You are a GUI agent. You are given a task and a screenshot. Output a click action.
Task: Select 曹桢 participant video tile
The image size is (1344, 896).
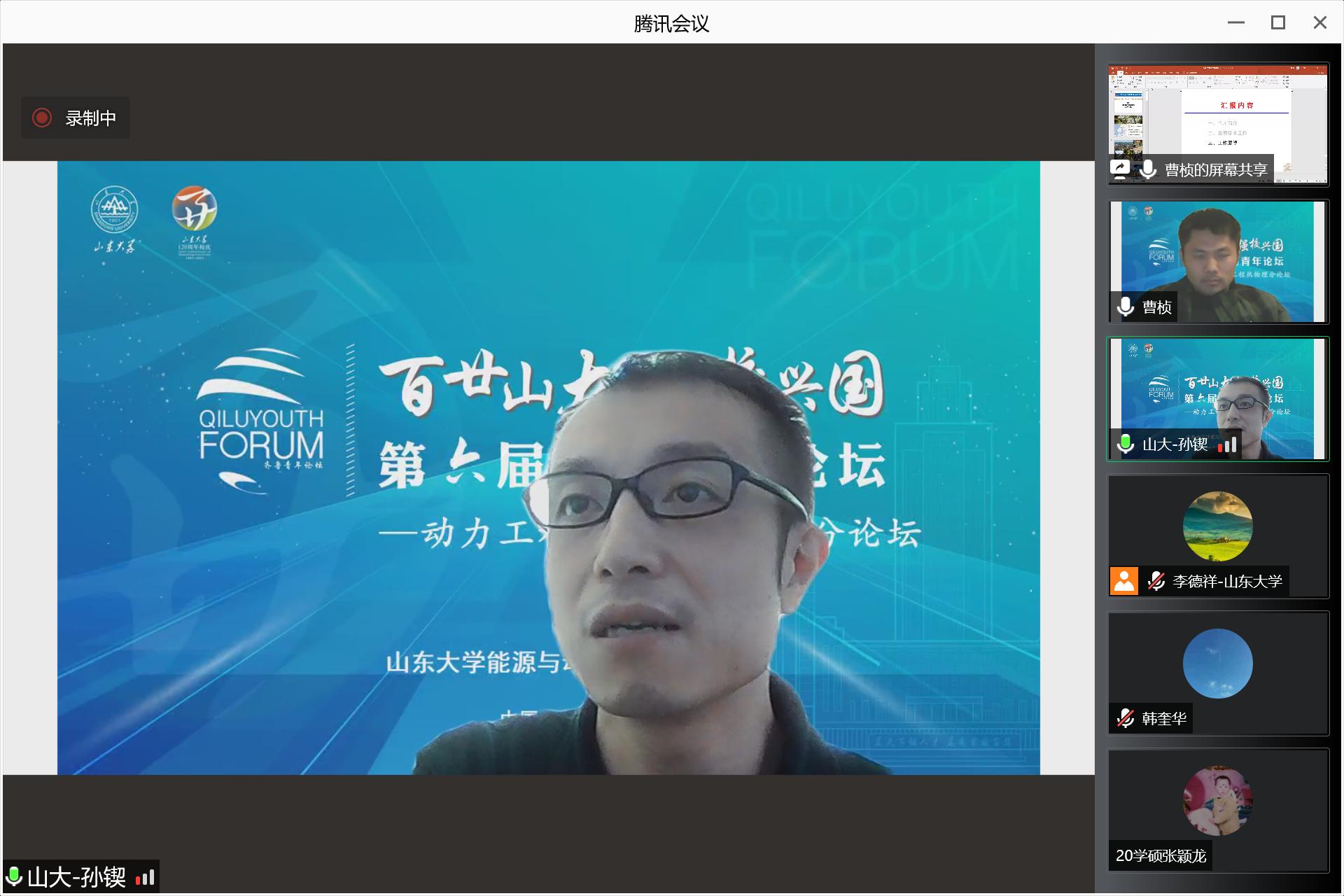(x=1218, y=262)
